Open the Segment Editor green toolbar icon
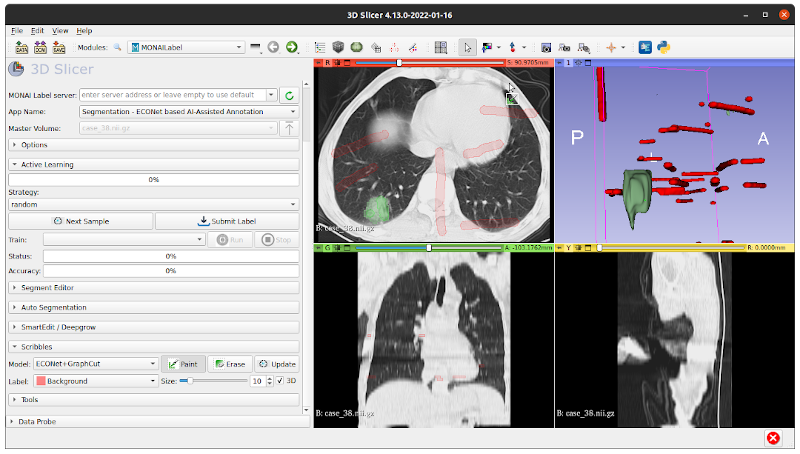The height and width of the screenshot is (454, 800). point(357,47)
